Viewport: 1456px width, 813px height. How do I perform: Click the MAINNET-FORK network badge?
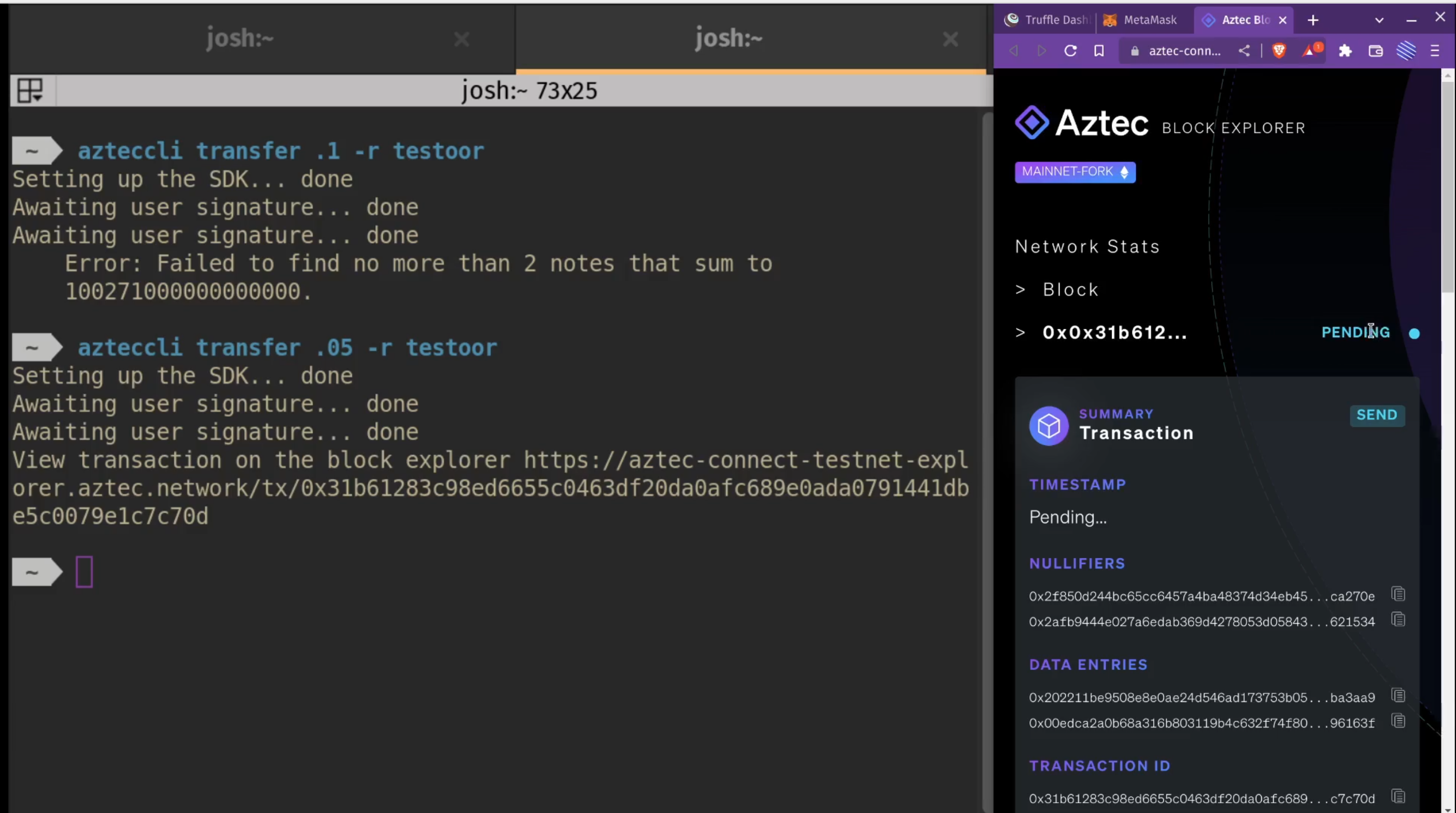click(x=1075, y=172)
